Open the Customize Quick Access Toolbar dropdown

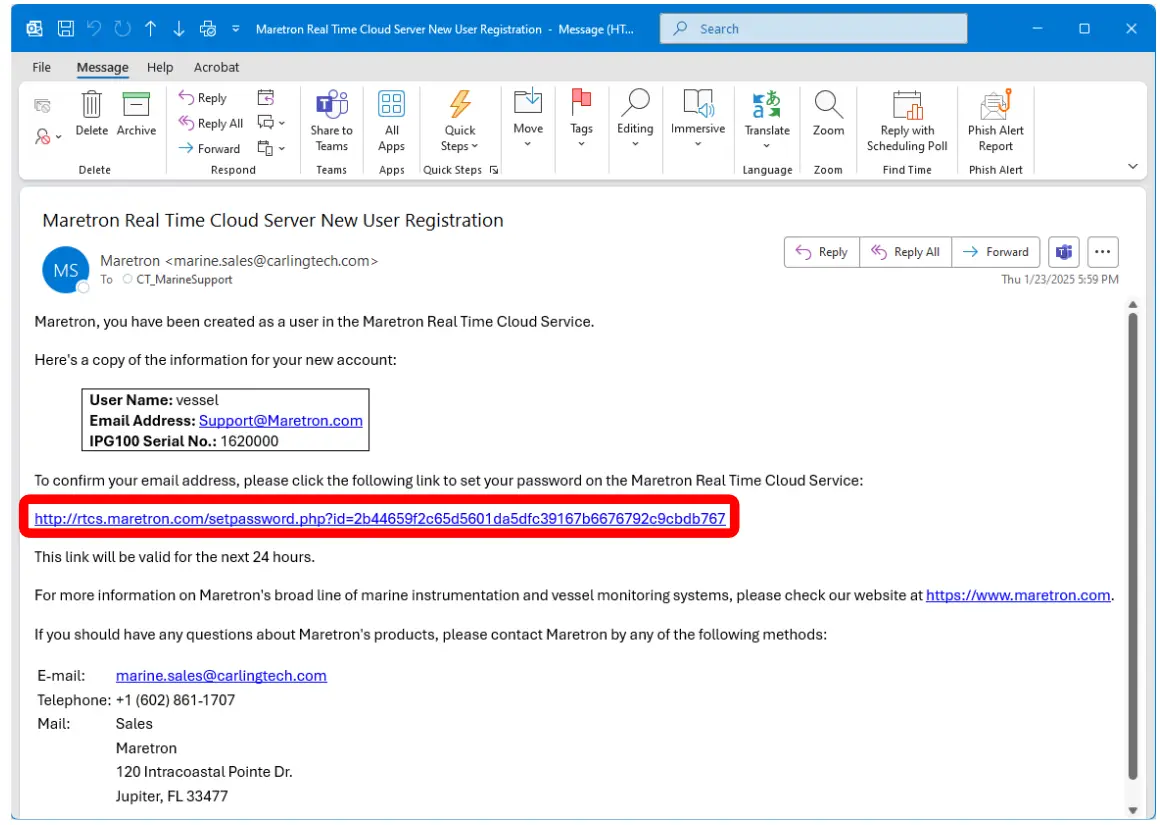click(235, 29)
